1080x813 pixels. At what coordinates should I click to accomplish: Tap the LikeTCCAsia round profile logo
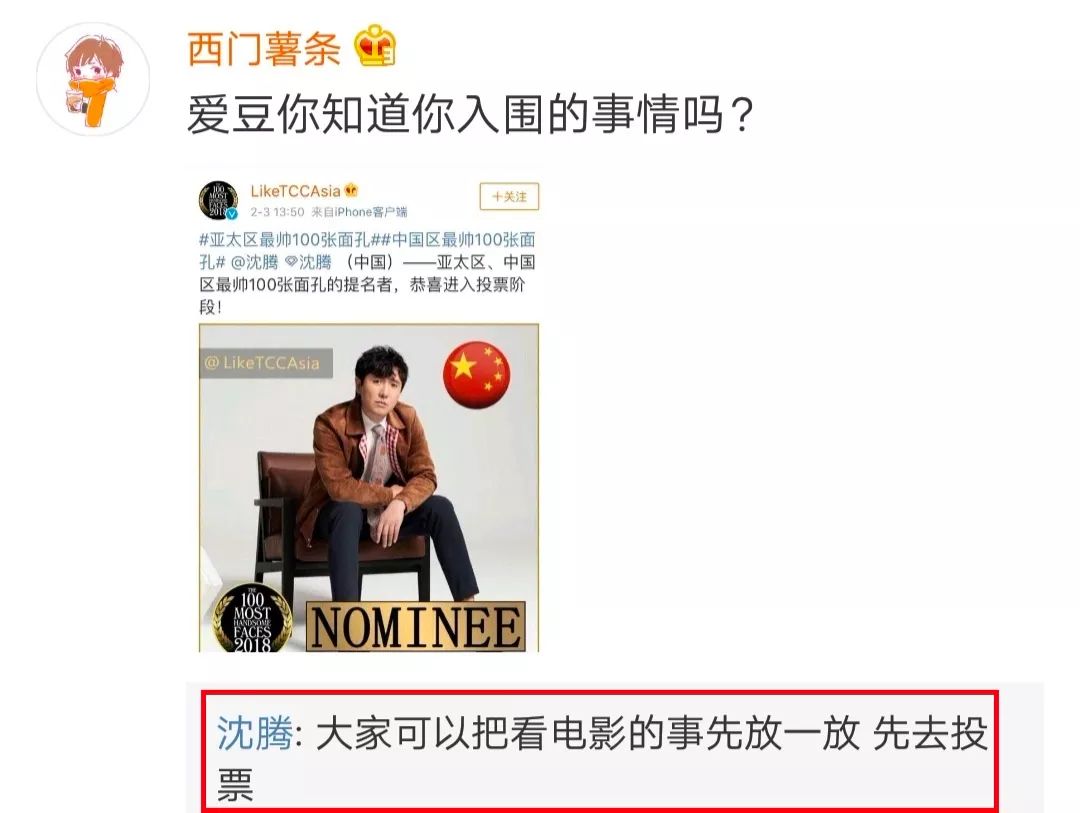pyautogui.click(x=218, y=200)
